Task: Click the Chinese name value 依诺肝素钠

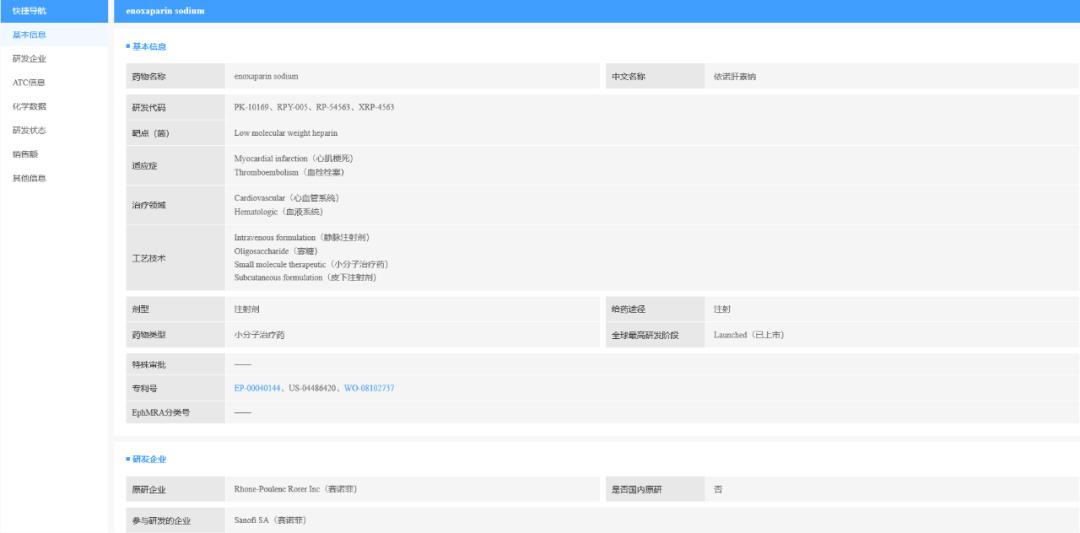Action: (734, 77)
